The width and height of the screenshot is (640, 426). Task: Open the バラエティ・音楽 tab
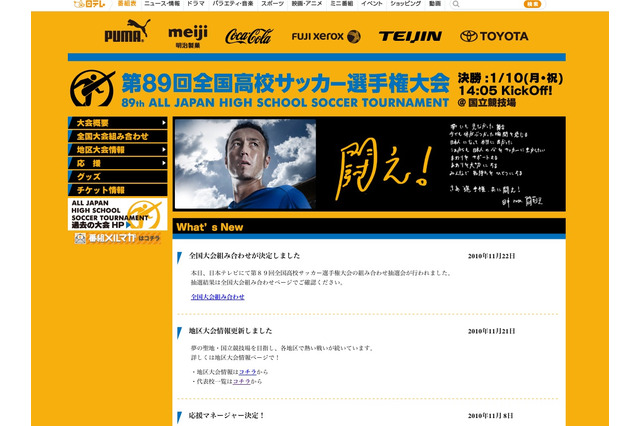click(x=233, y=4)
